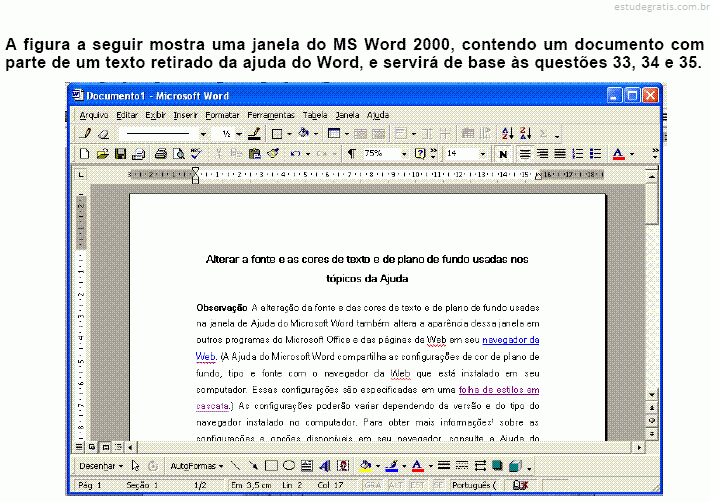Viewport: 711px width, 502px height.
Task: Open the Ferramentas menu
Action: tap(271, 115)
